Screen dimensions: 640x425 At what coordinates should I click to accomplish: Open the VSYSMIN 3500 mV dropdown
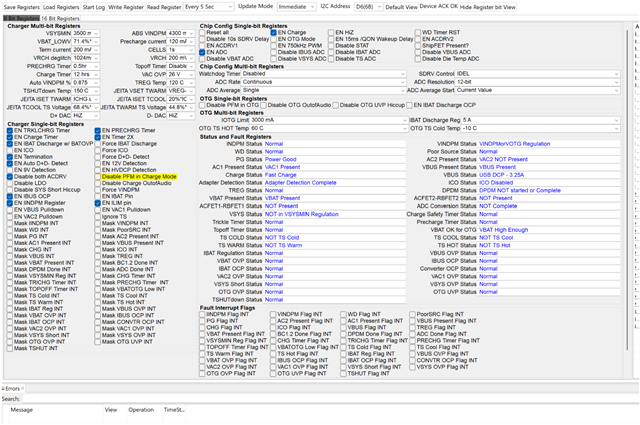pyautogui.click(x=86, y=33)
